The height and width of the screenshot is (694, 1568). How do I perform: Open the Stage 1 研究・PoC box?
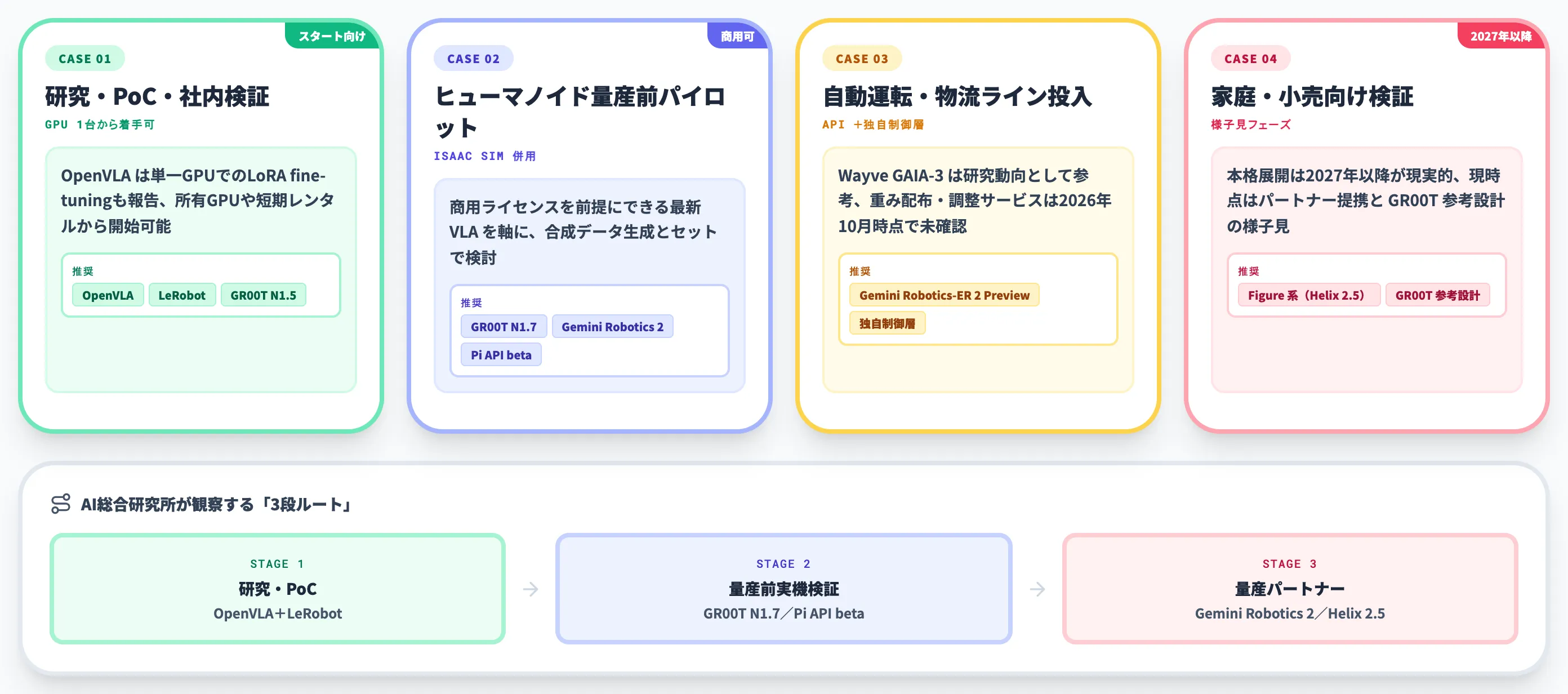(x=278, y=589)
